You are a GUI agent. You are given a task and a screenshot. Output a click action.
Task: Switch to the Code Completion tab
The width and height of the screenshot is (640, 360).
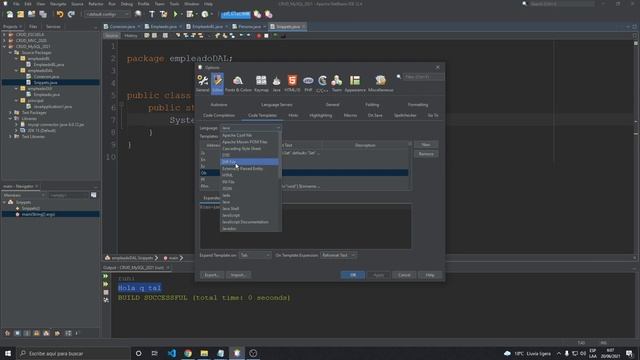[x=219, y=116]
